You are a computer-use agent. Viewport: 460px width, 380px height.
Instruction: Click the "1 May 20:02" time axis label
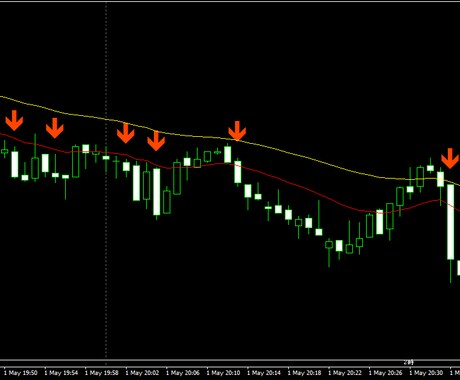[142, 373]
